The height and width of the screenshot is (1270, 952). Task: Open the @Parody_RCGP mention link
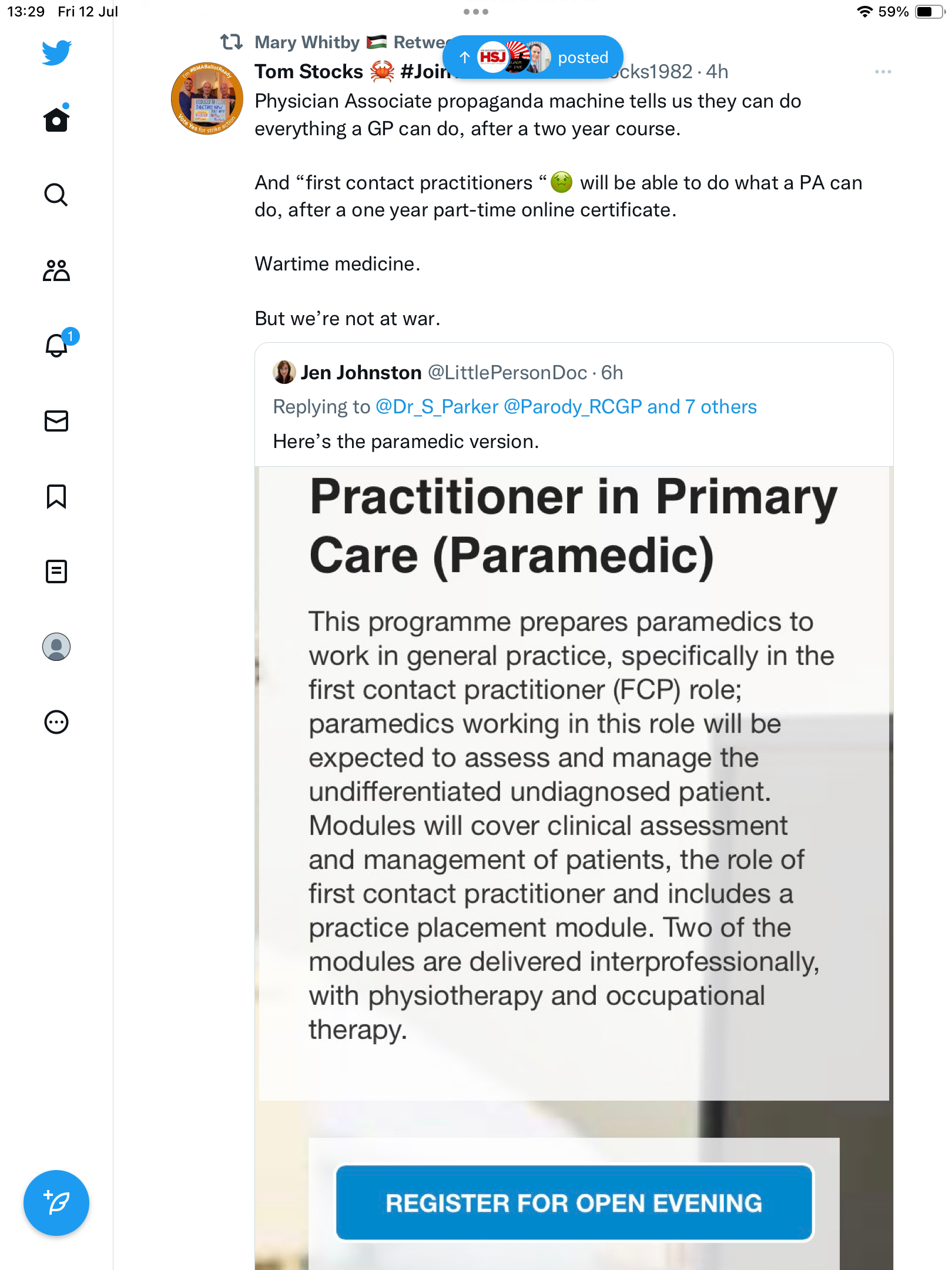[x=572, y=407]
